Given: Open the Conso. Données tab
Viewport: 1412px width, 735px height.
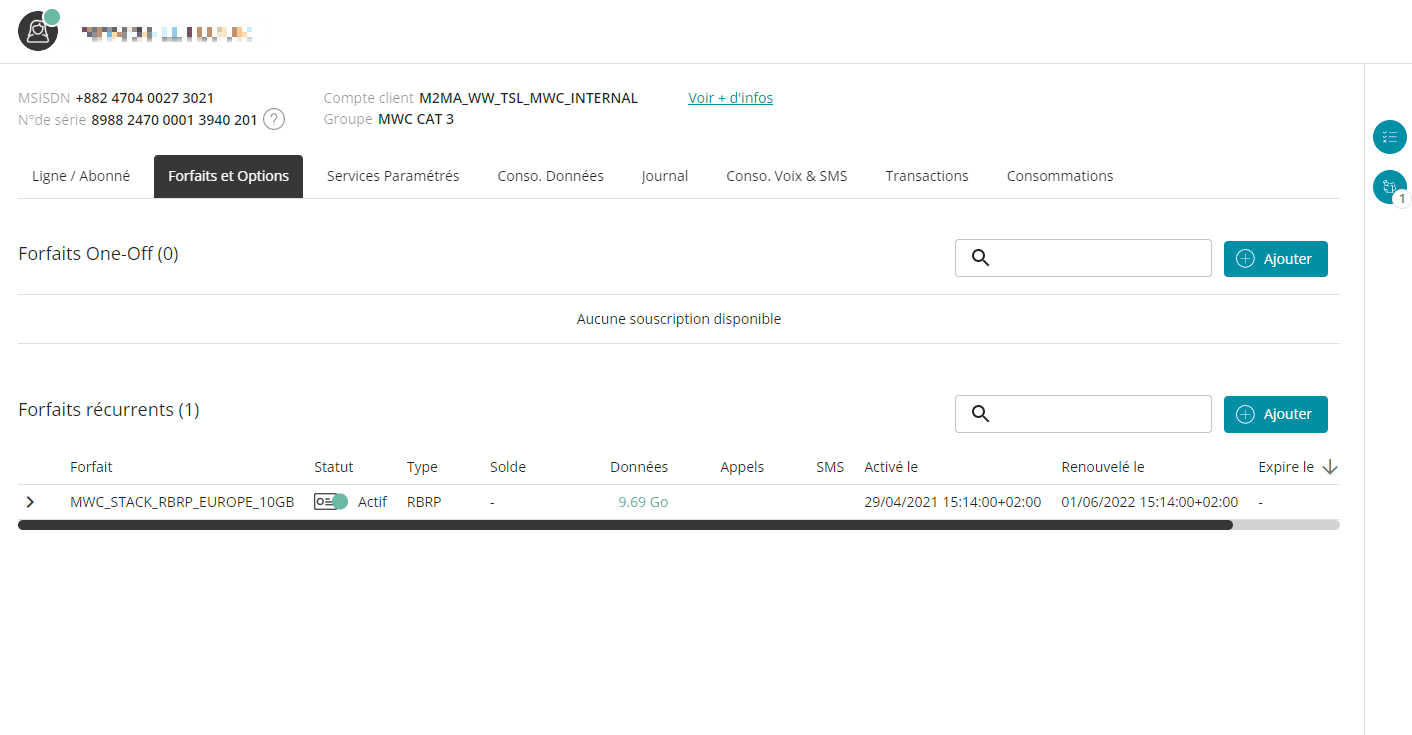Looking at the screenshot, I should click(x=551, y=176).
